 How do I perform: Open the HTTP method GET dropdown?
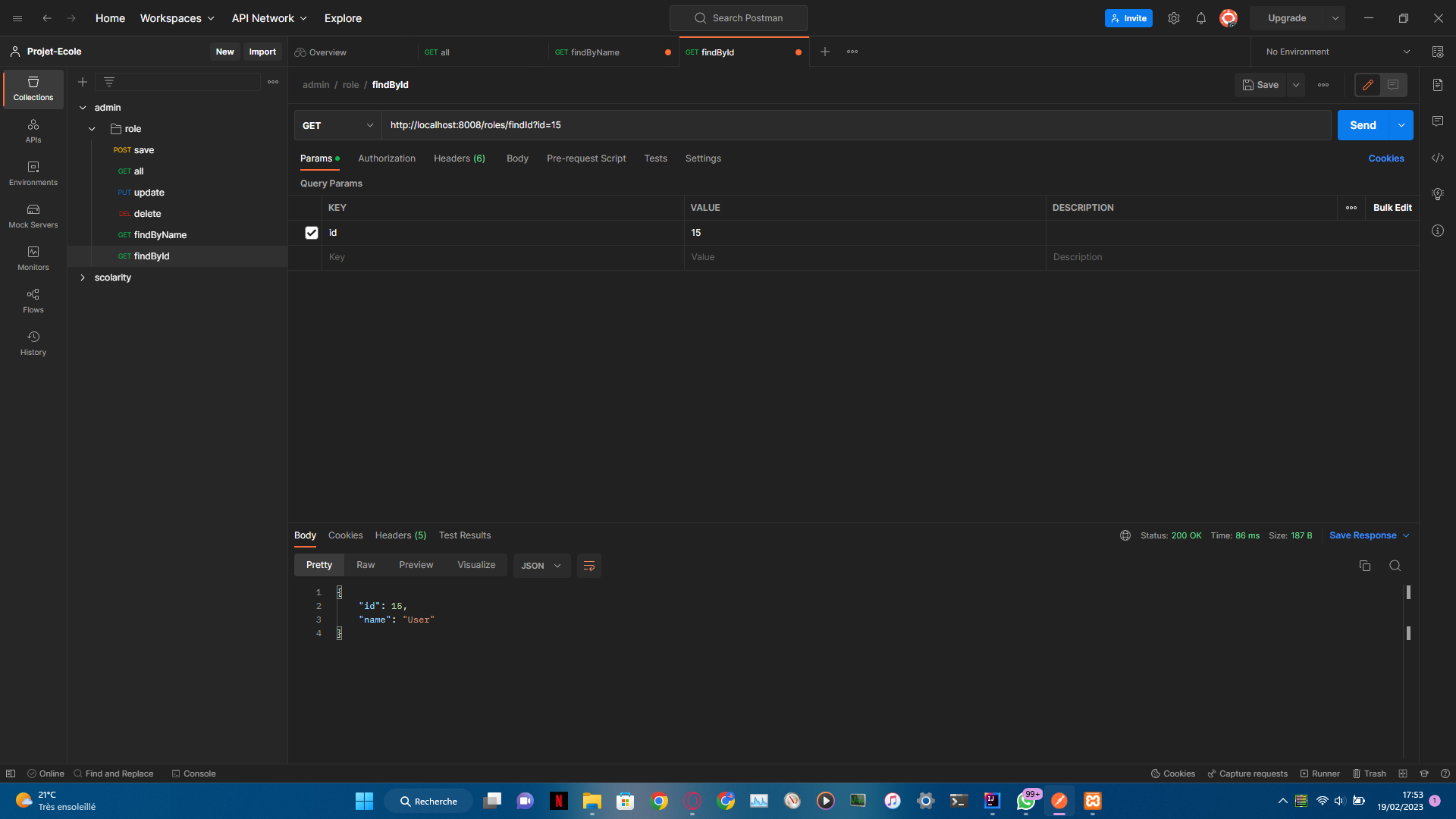(337, 125)
